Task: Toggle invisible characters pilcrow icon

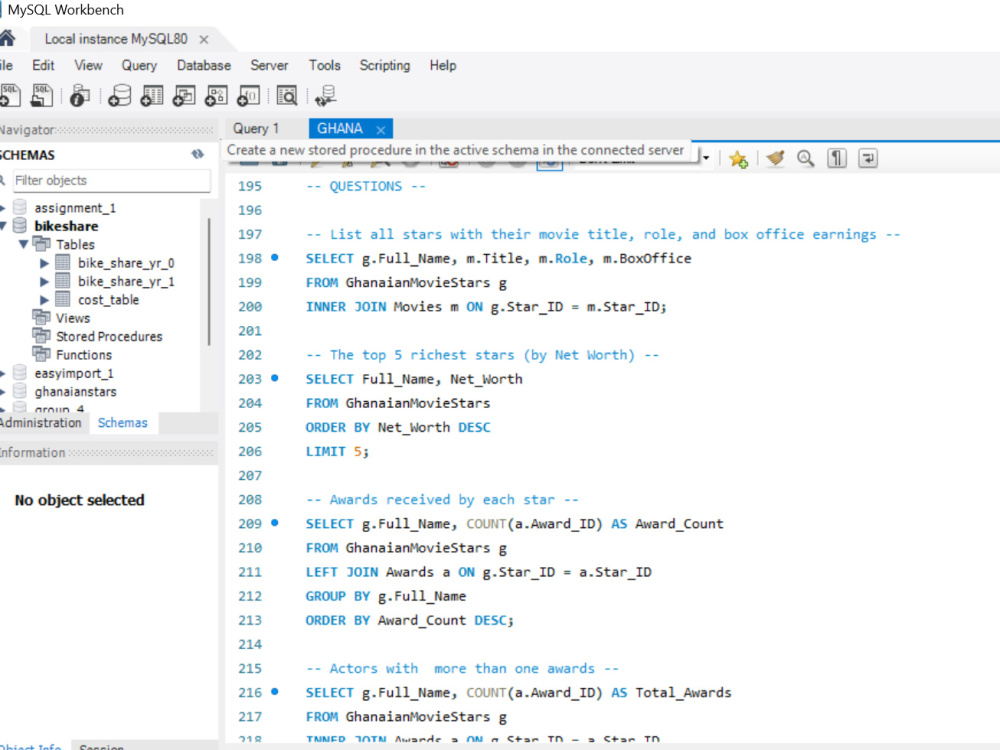Action: [837, 158]
